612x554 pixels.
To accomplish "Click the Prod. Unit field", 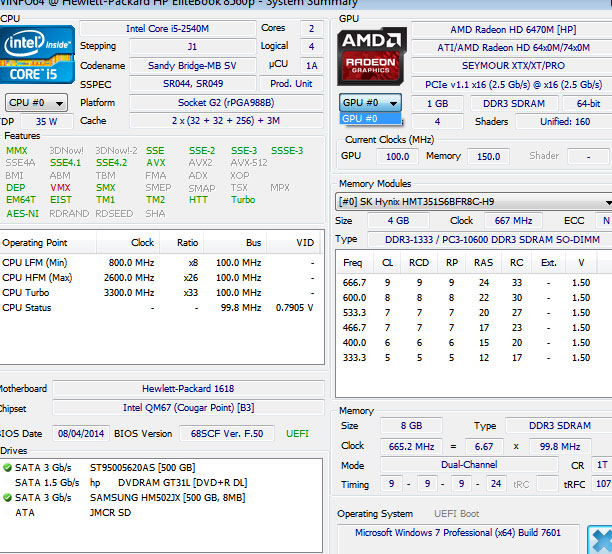I will click(x=291, y=84).
